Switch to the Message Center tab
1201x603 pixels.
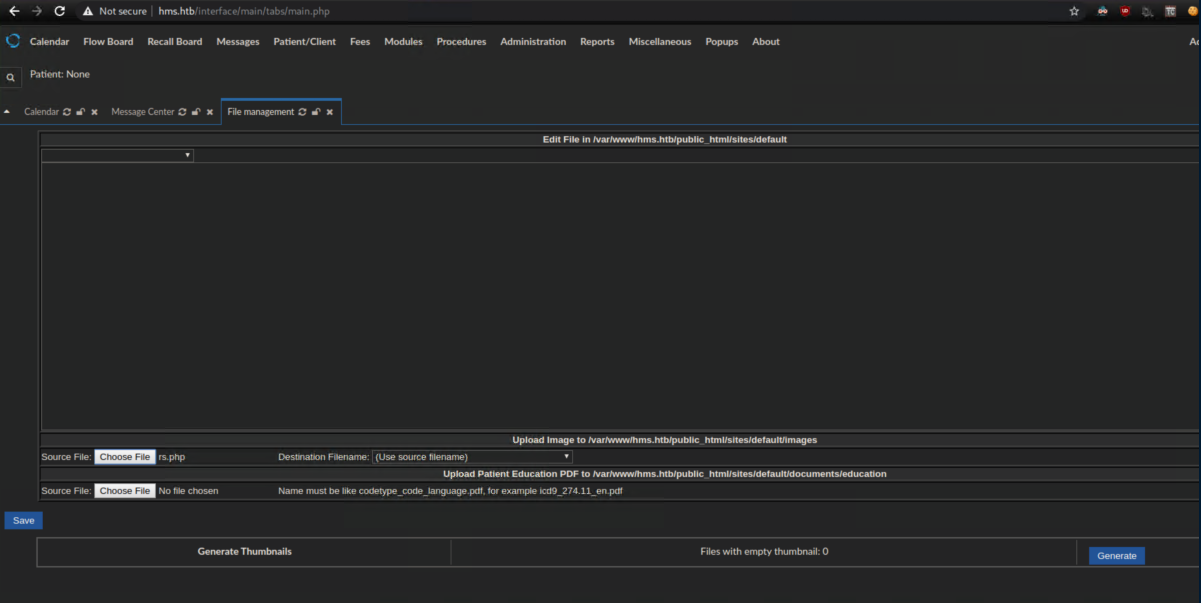pos(142,112)
